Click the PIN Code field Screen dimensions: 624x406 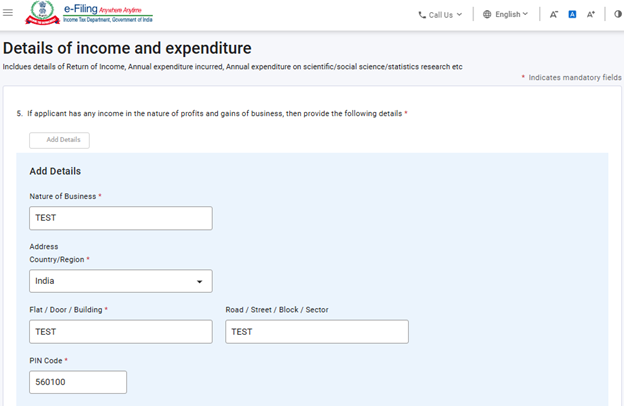pos(78,382)
